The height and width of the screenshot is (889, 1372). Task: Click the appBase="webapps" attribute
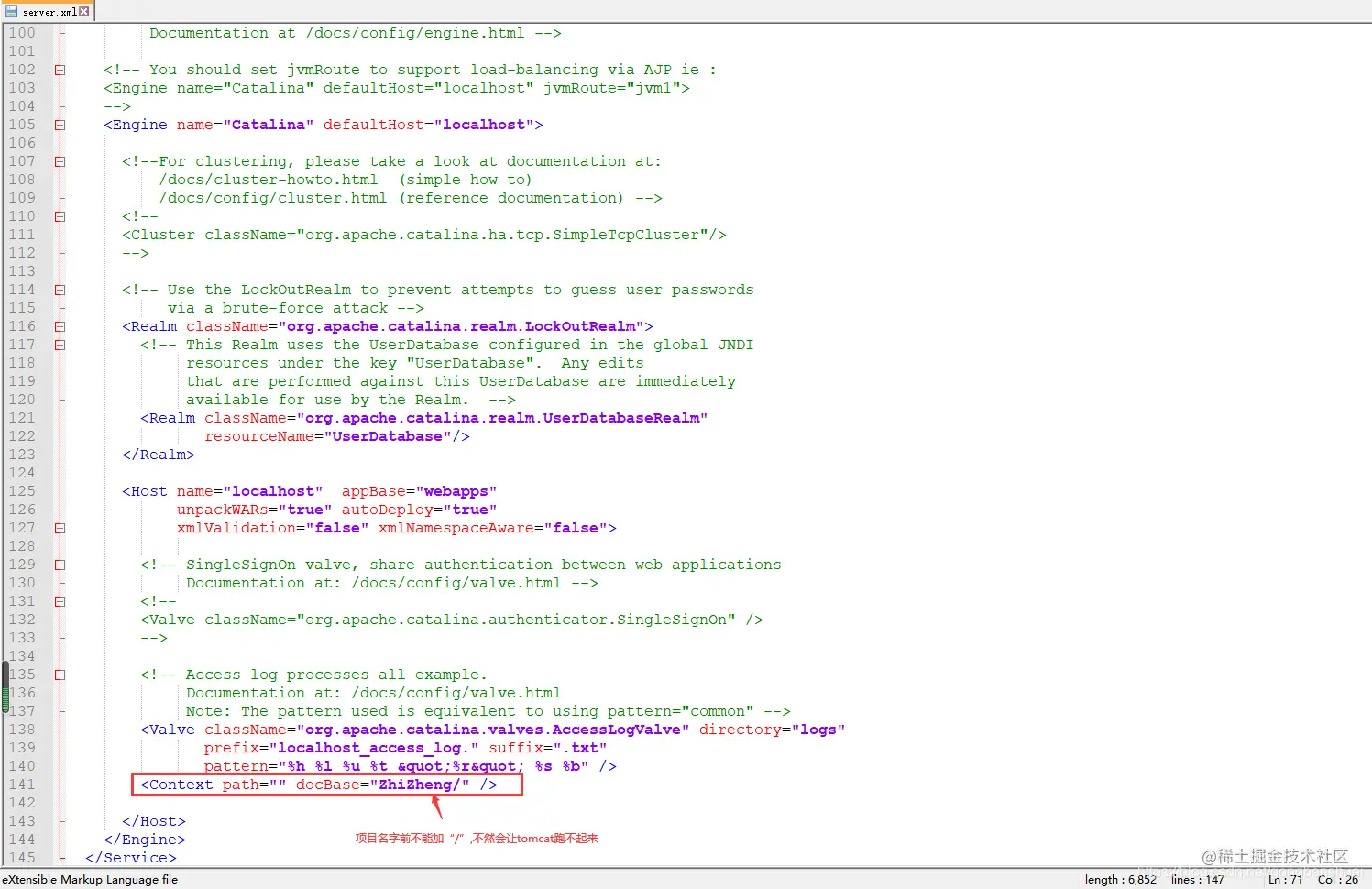[420, 491]
